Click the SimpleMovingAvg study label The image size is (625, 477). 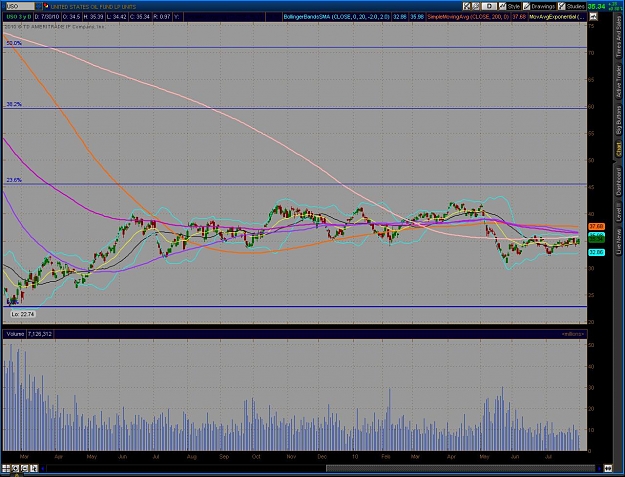468,17
